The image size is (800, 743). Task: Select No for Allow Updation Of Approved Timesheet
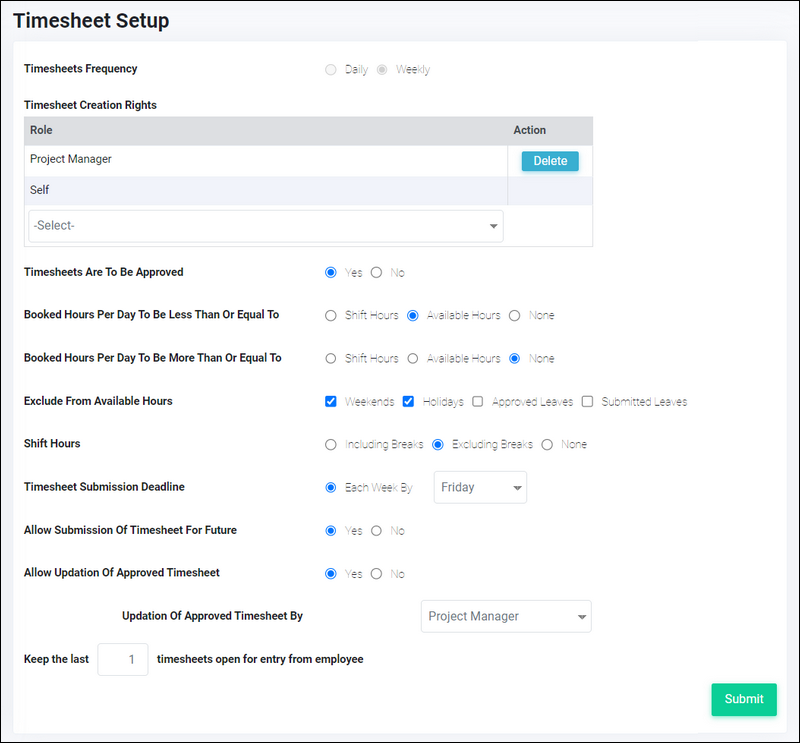click(x=376, y=574)
